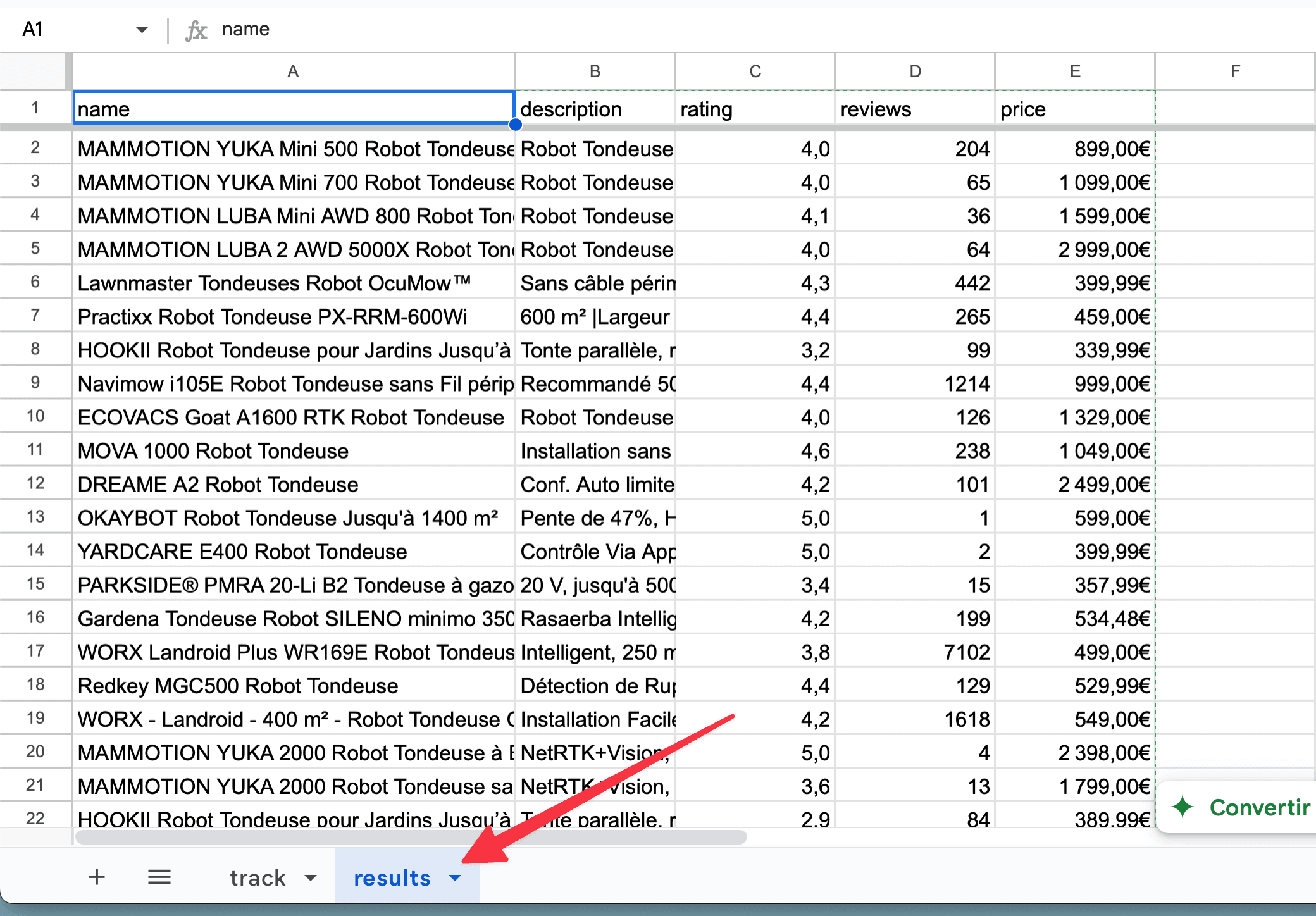Select column A header
This screenshot has height=916, width=1316.
tap(294, 71)
